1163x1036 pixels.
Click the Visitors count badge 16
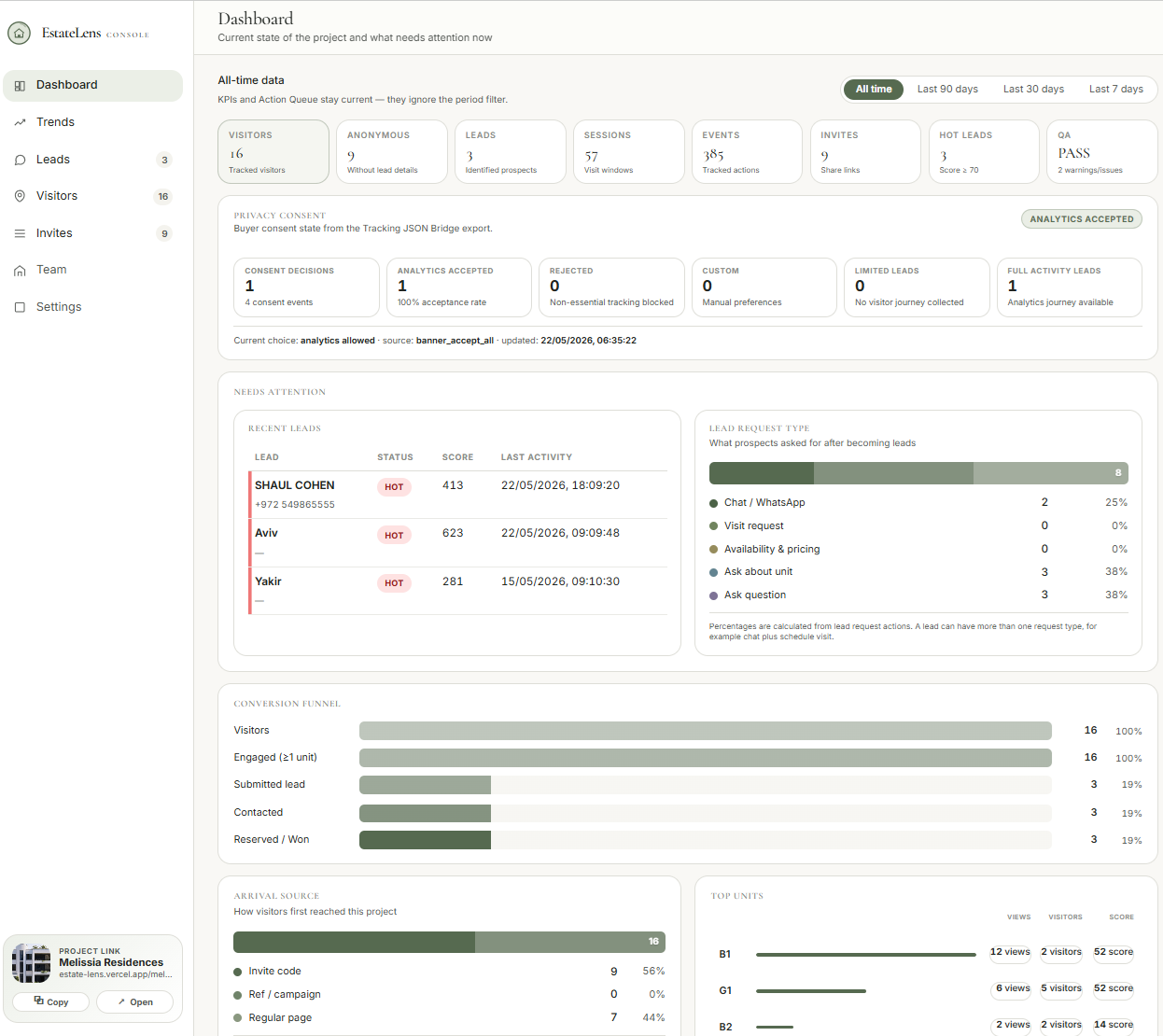[x=163, y=197]
